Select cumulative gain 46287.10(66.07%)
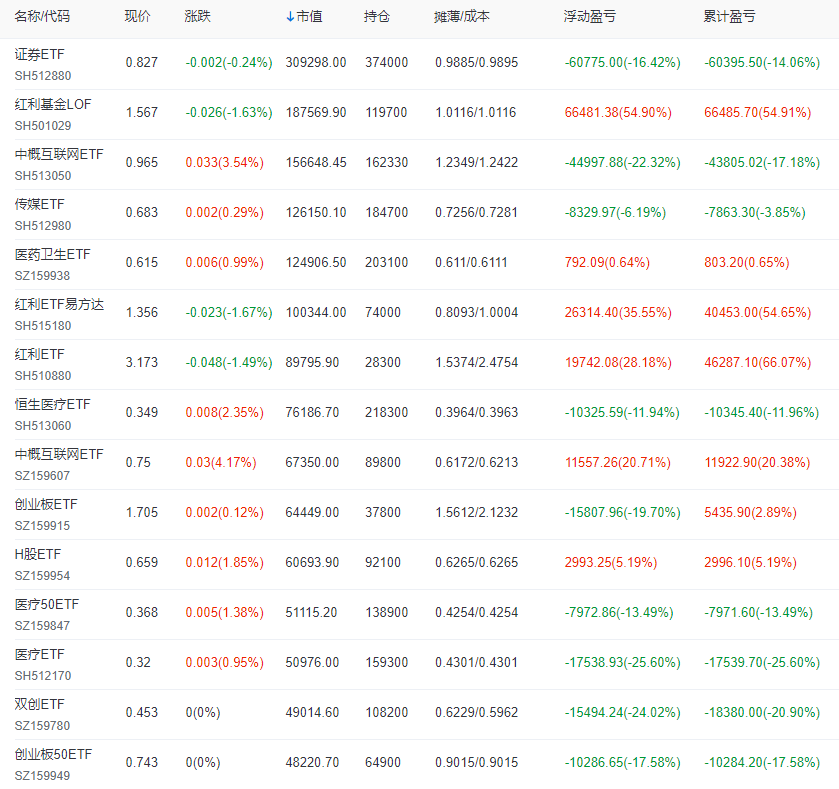The height and width of the screenshot is (789, 839). point(758,363)
